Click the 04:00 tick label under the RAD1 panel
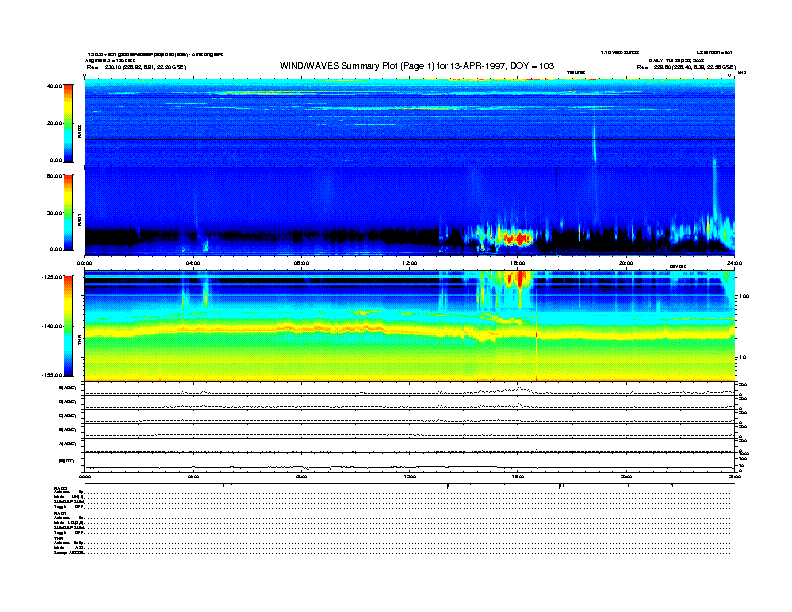Image resolution: width=792 pixels, height=612 pixels. (x=193, y=263)
